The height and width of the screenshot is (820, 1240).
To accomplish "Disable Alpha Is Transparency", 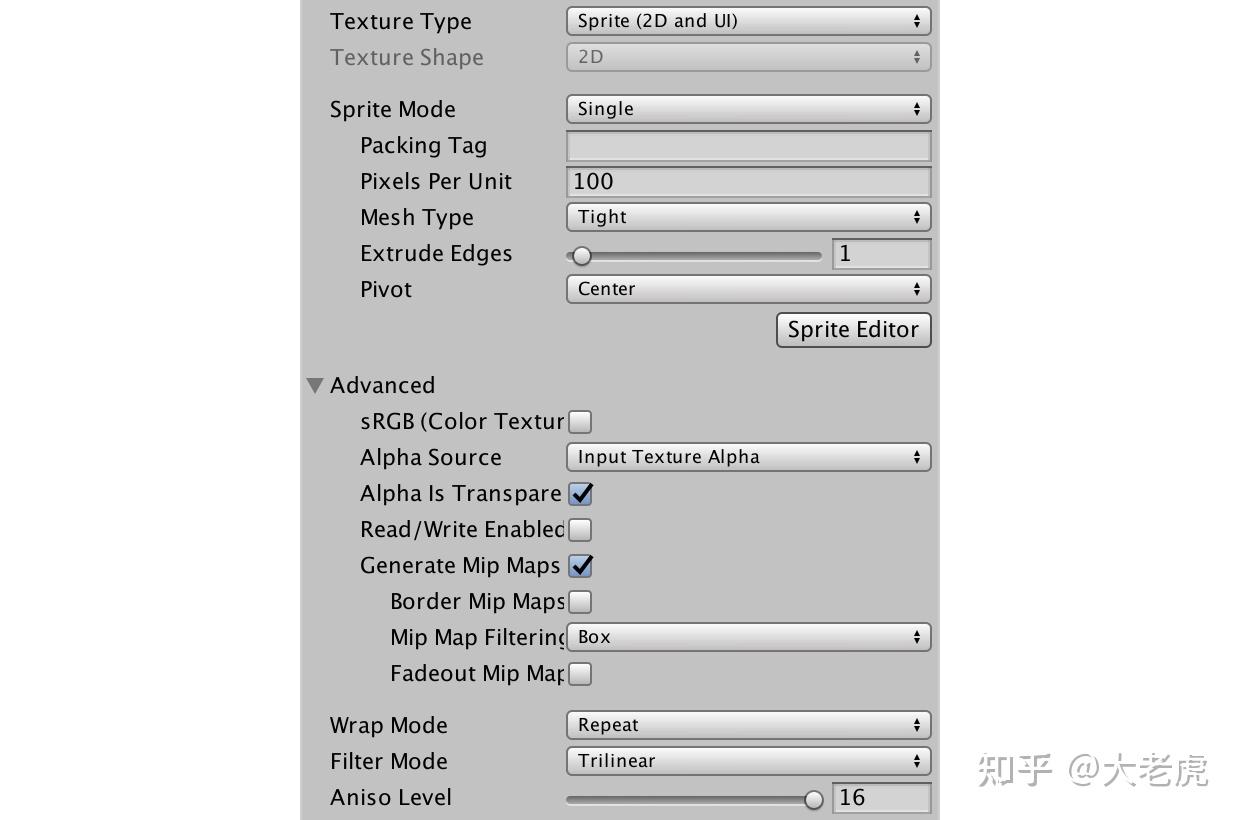I will click(x=580, y=493).
